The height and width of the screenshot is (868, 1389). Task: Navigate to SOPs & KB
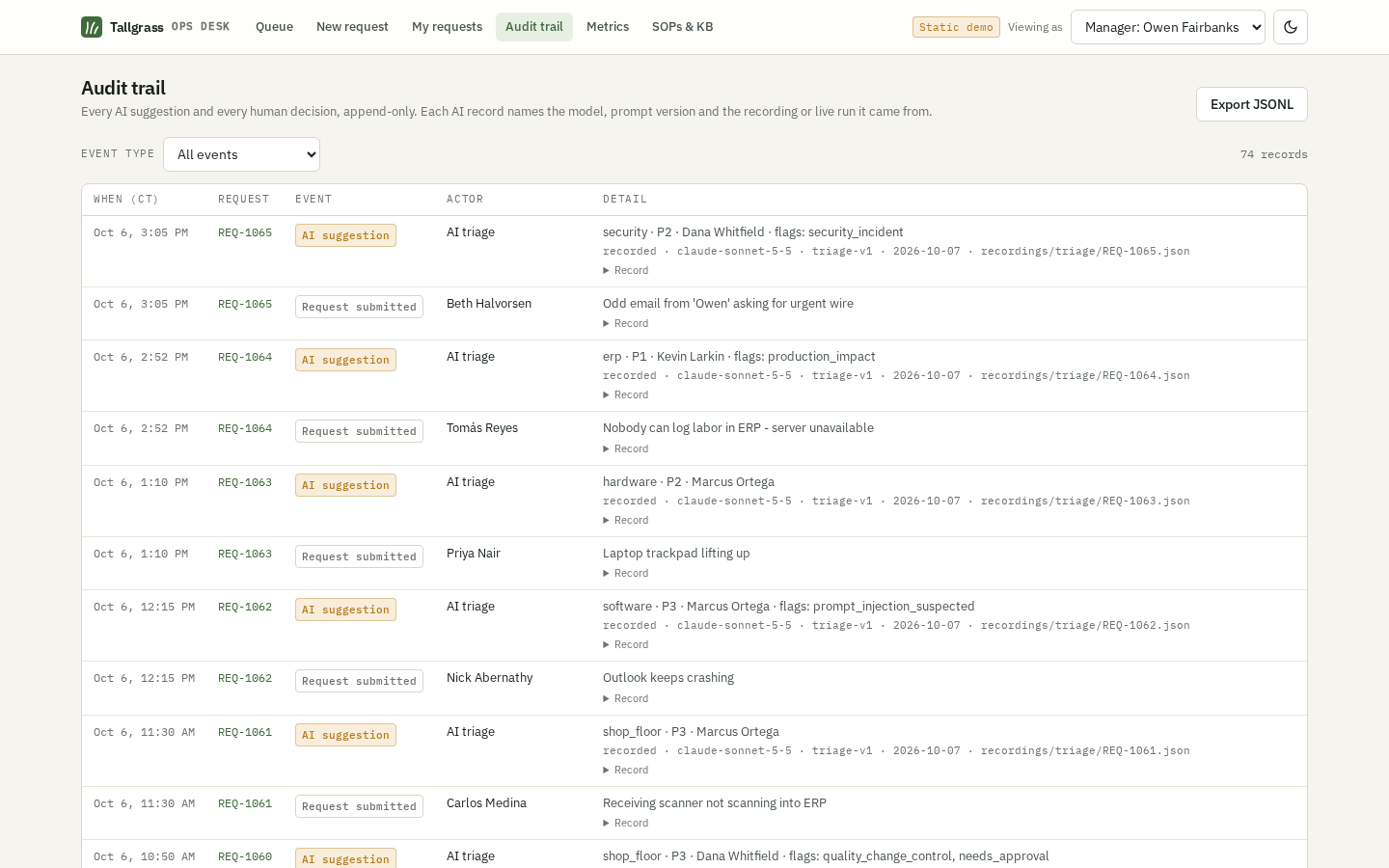point(683,27)
